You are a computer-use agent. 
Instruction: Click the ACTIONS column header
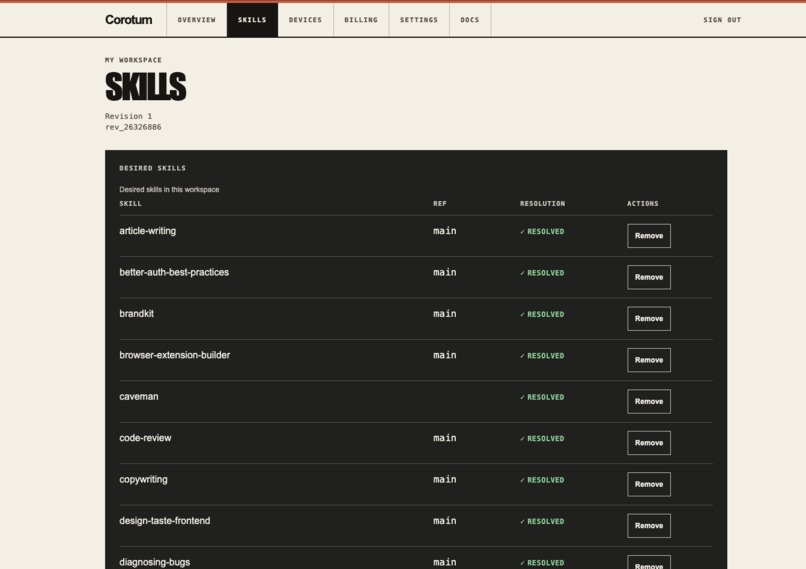pos(643,204)
